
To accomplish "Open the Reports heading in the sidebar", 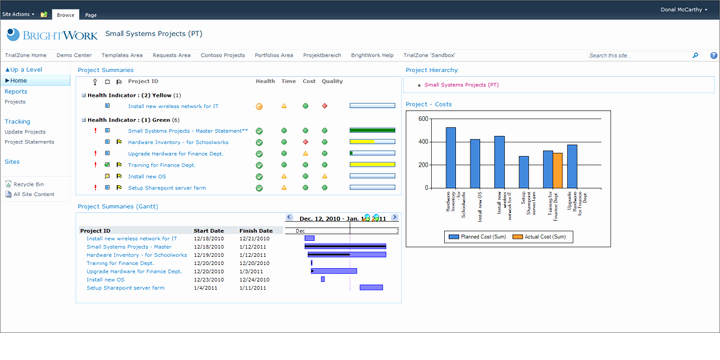I will (x=16, y=91).
